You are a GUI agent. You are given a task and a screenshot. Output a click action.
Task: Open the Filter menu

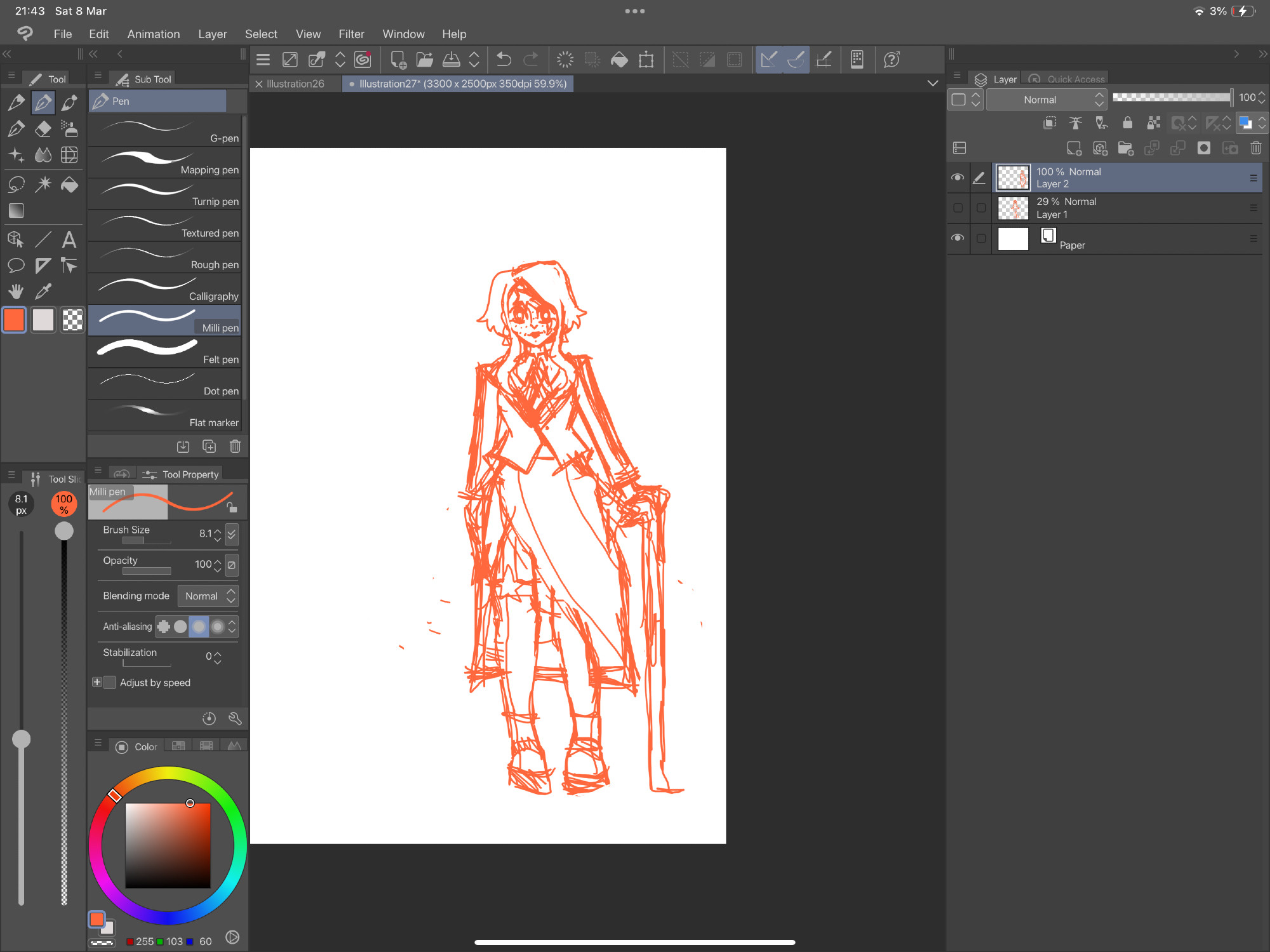coord(351,34)
